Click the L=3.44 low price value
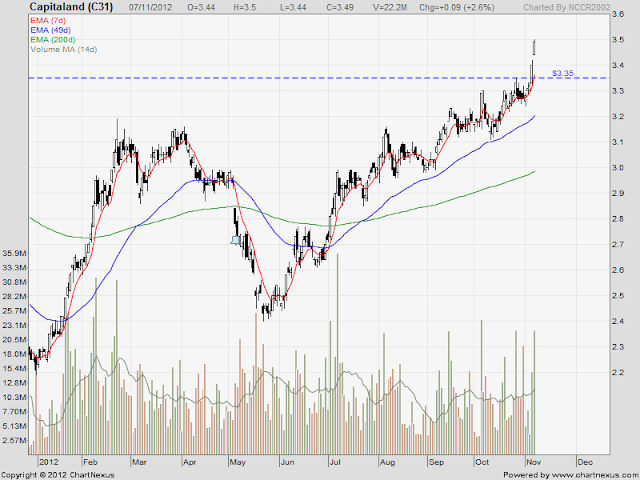640x480 pixels. [x=292, y=7]
